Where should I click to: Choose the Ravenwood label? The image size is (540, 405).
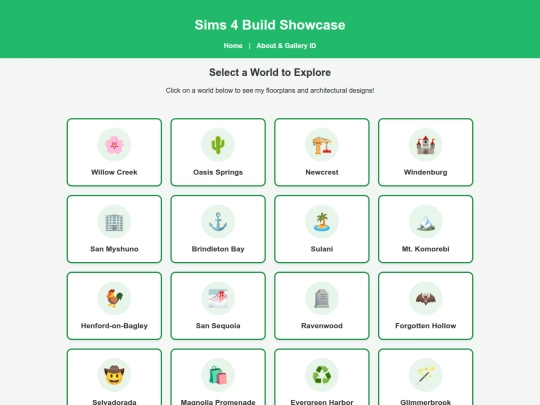tap(322, 326)
